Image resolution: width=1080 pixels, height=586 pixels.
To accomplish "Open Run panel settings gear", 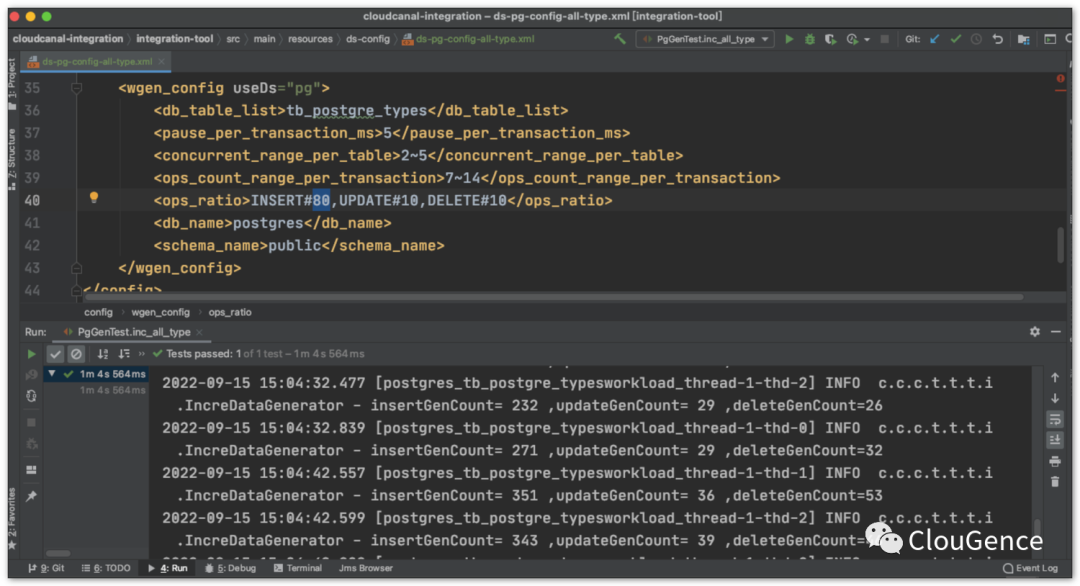I will pyautogui.click(x=1035, y=332).
